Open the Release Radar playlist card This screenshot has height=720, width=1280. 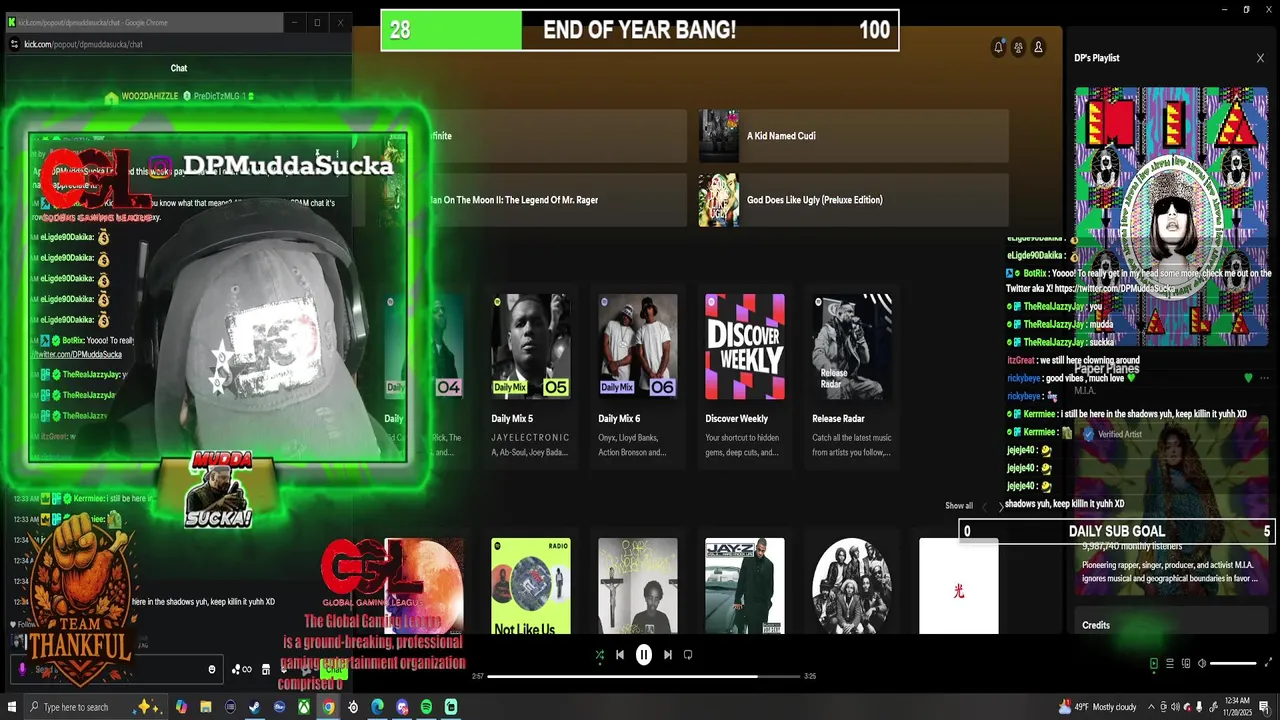click(x=852, y=378)
